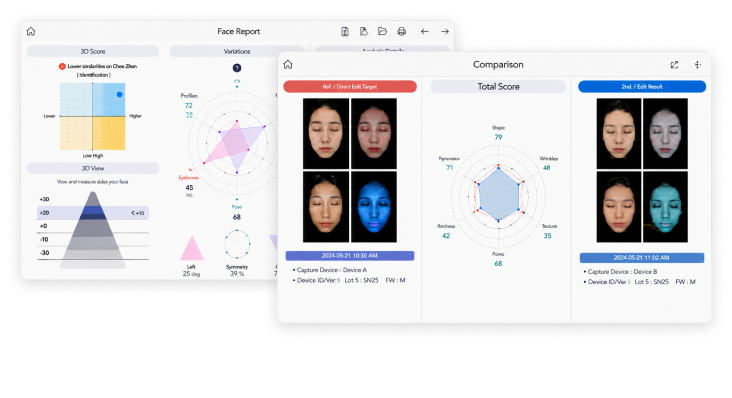The height and width of the screenshot is (398, 732).
Task: Click the -10 level label in 3D View
Action: (x=44, y=239)
